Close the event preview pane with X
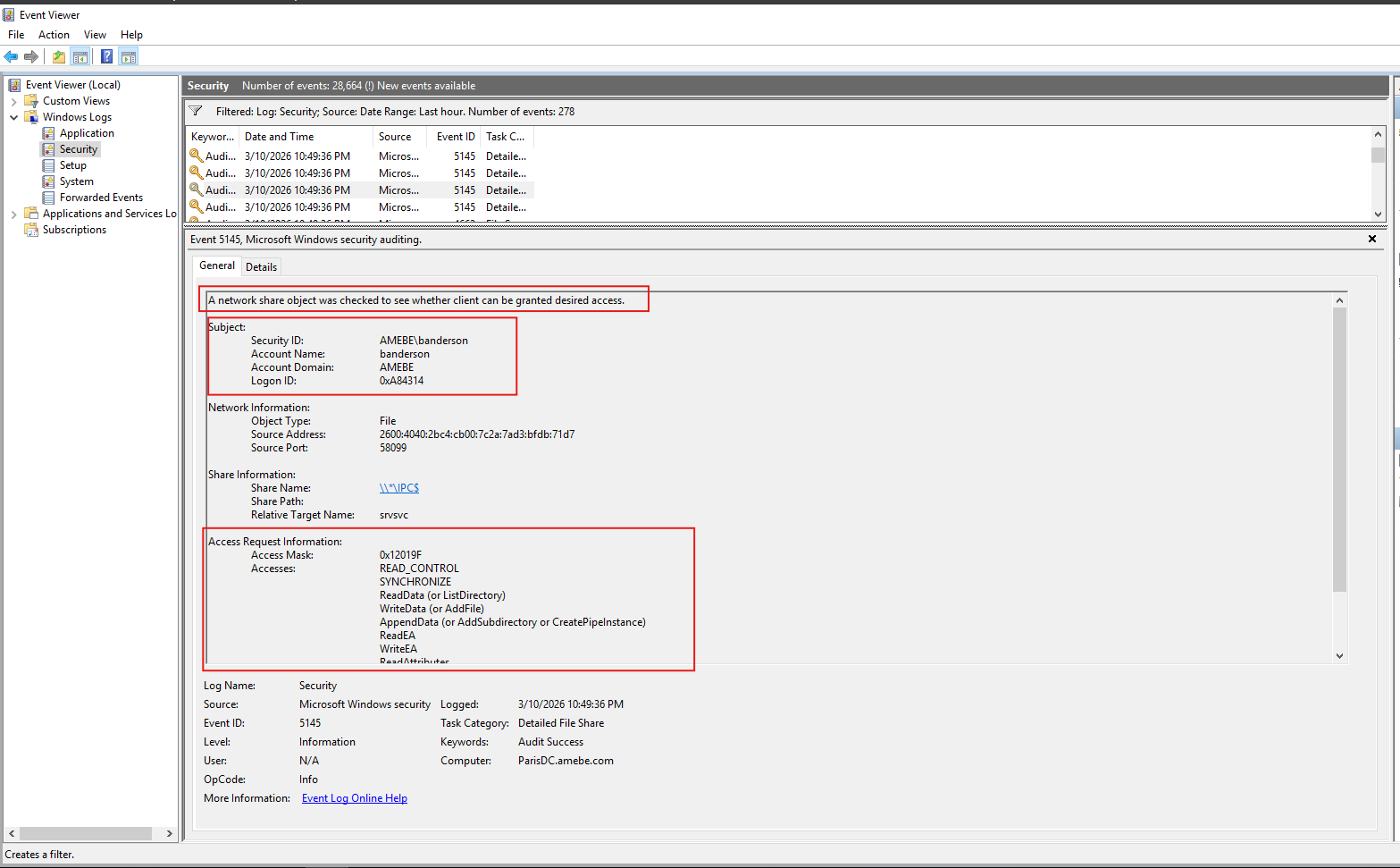The height and width of the screenshot is (868, 1400). (x=1372, y=239)
